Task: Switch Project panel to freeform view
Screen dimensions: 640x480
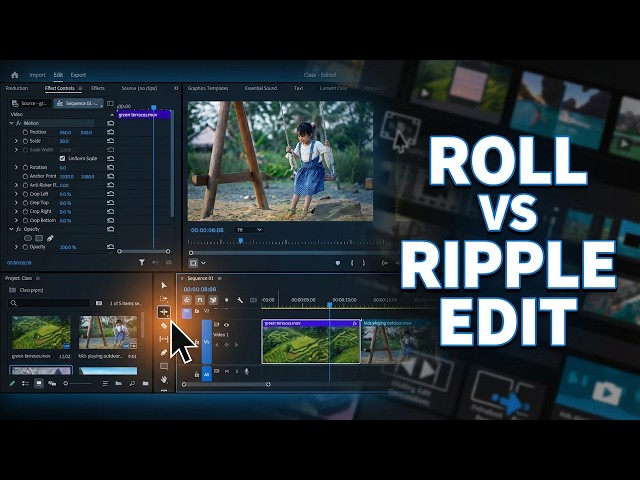Action: coord(52,383)
